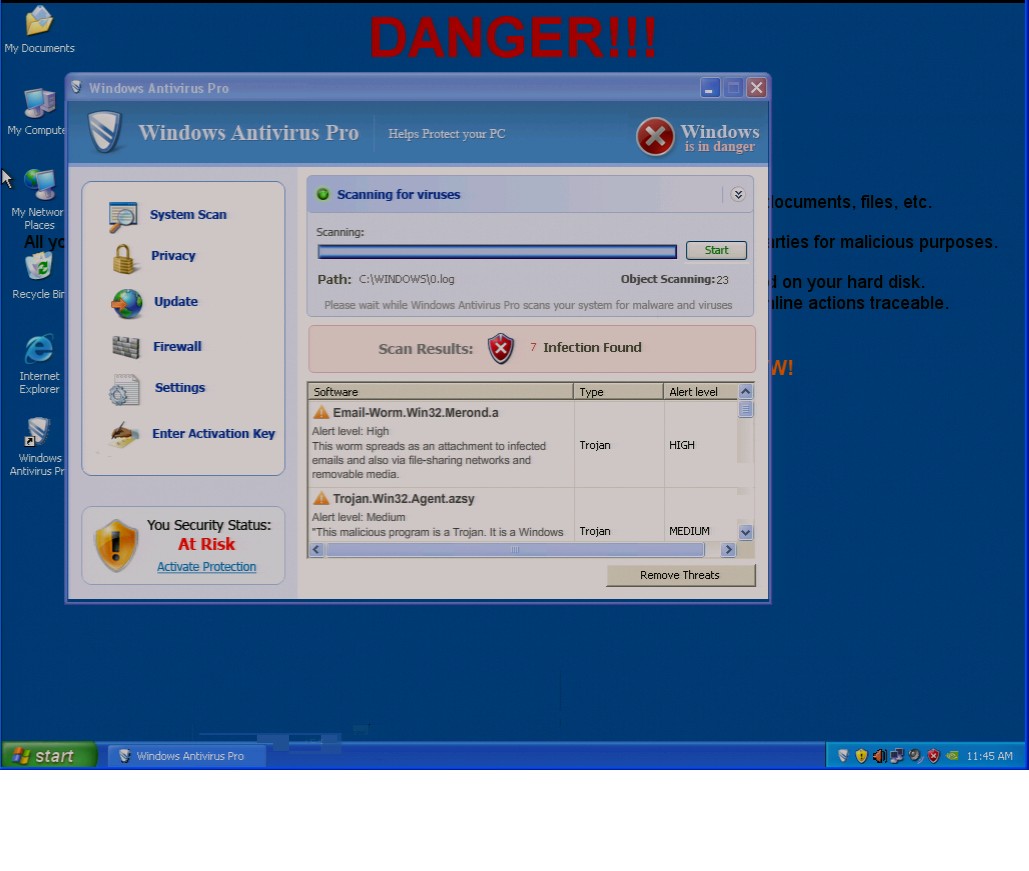Click the Firewall brick wall icon

[x=126, y=347]
